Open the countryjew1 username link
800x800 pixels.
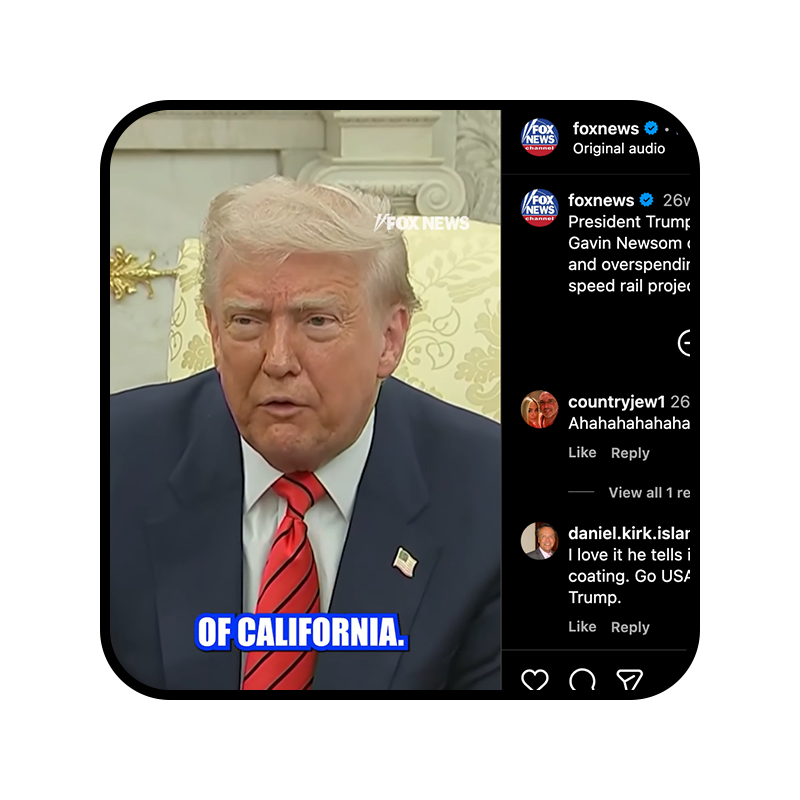click(616, 402)
